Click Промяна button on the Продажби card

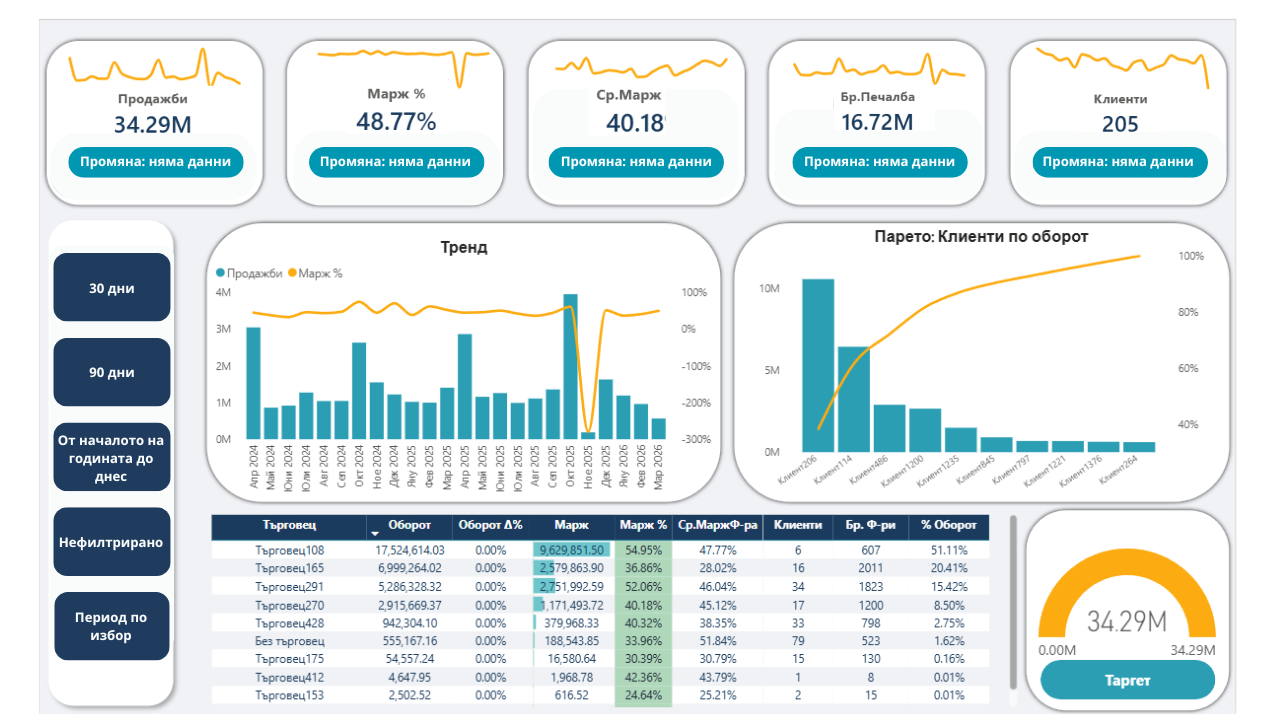coord(155,162)
